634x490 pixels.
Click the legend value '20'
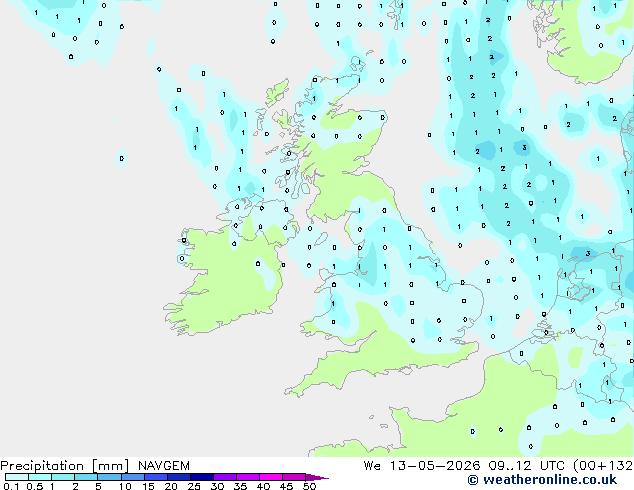(x=171, y=486)
